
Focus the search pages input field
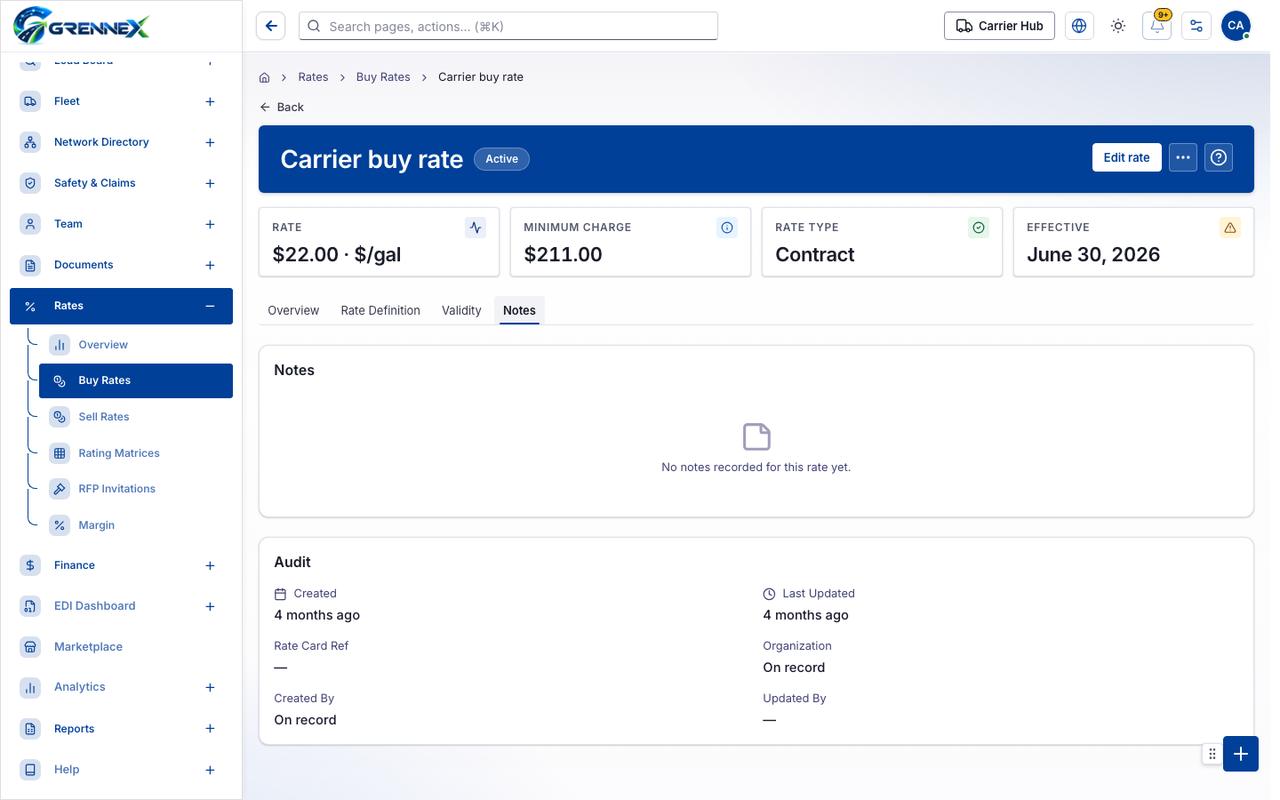coord(508,26)
